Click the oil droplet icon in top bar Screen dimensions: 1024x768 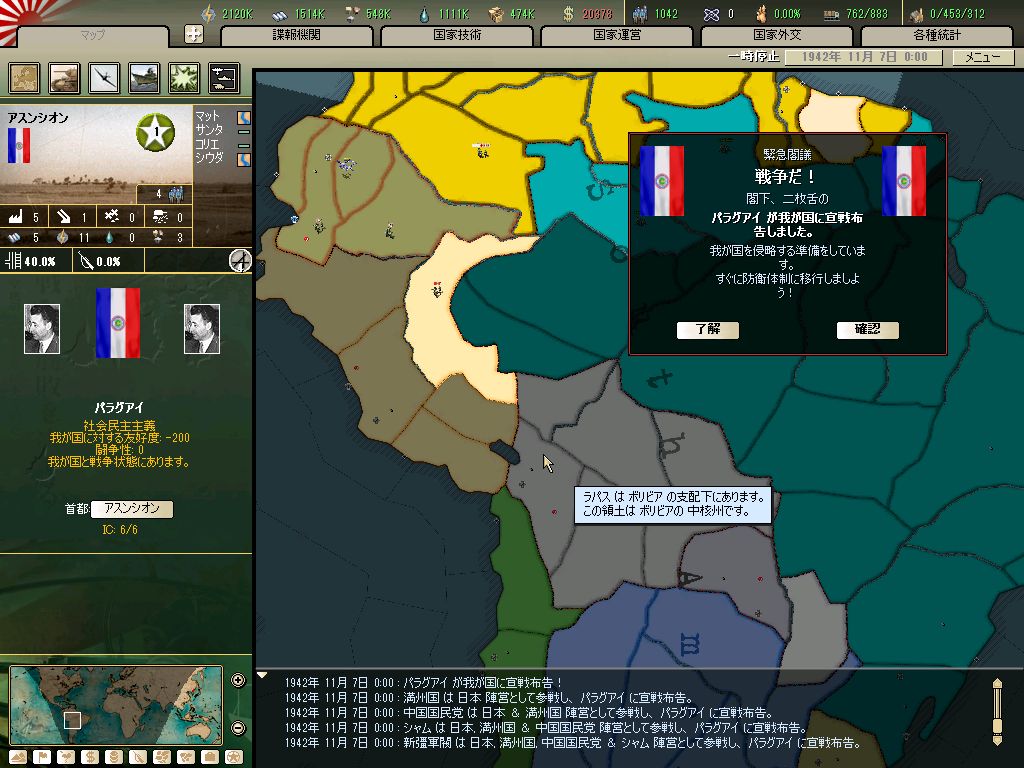(x=425, y=14)
